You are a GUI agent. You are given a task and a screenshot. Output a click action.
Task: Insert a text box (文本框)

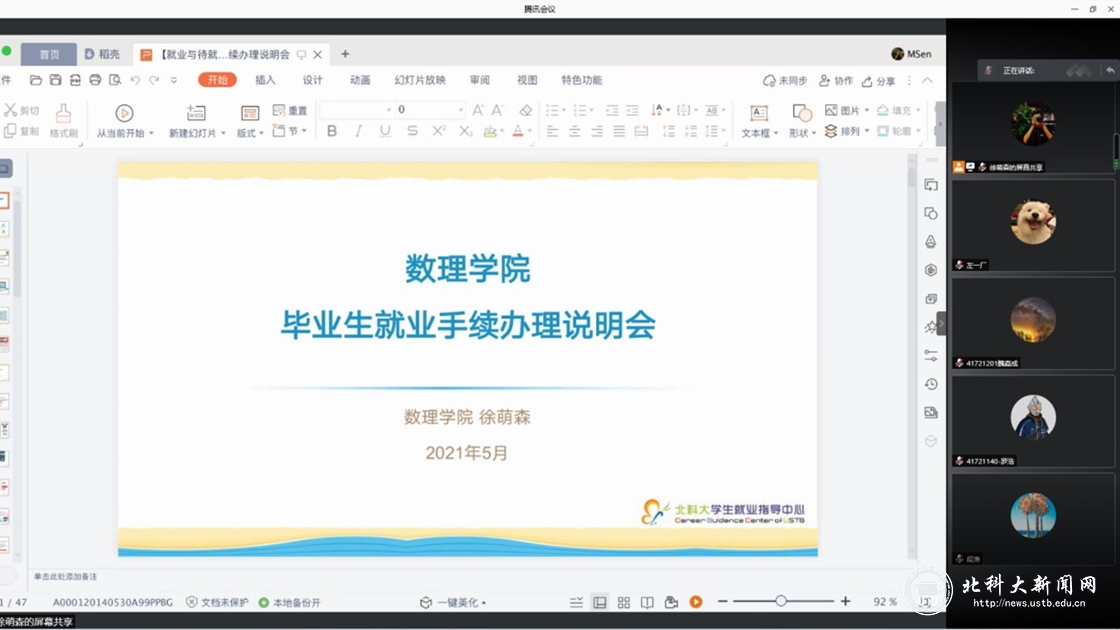tap(758, 119)
